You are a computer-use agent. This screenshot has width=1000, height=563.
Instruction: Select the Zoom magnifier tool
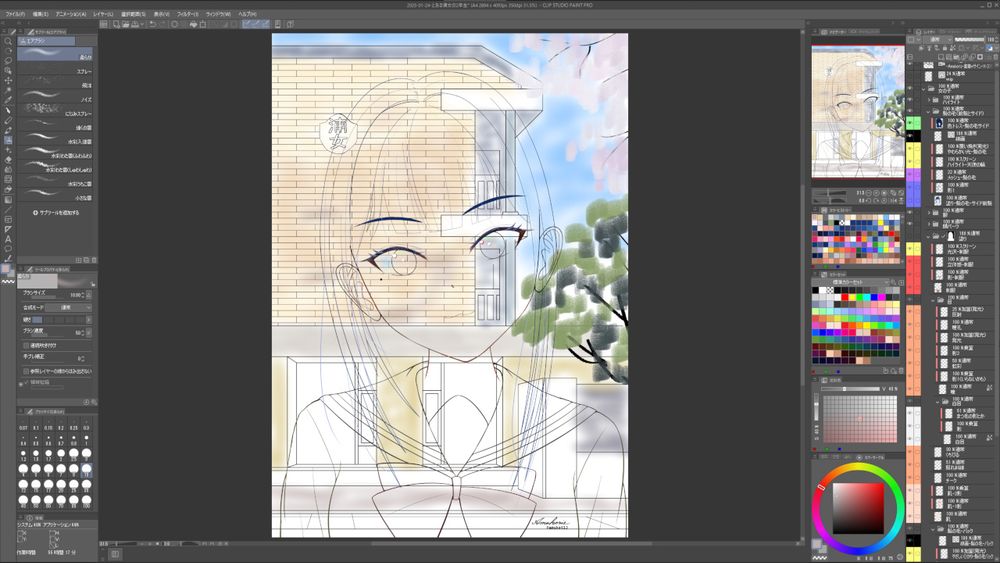click(8, 41)
